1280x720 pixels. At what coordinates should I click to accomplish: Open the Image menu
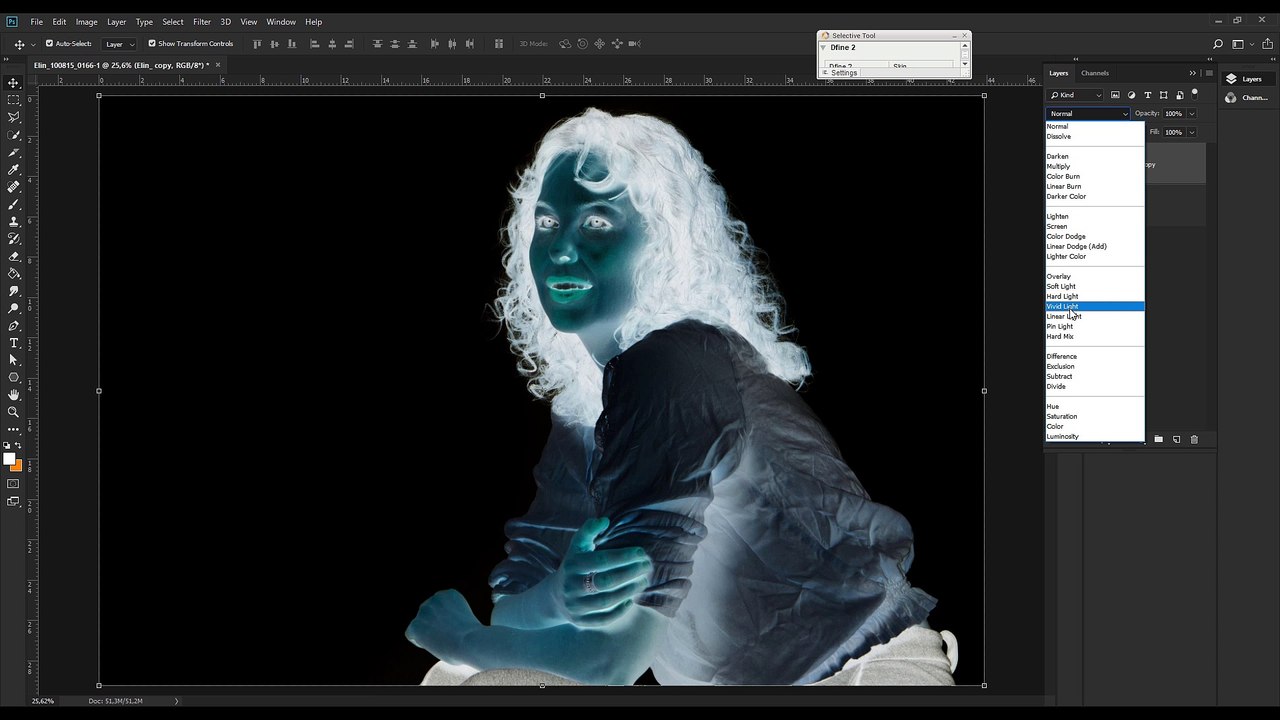87,22
